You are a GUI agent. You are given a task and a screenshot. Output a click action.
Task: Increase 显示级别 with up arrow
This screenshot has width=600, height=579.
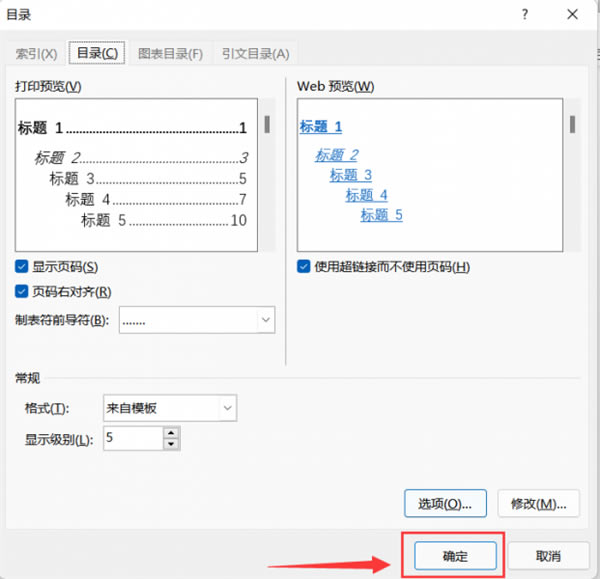click(x=171, y=433)
